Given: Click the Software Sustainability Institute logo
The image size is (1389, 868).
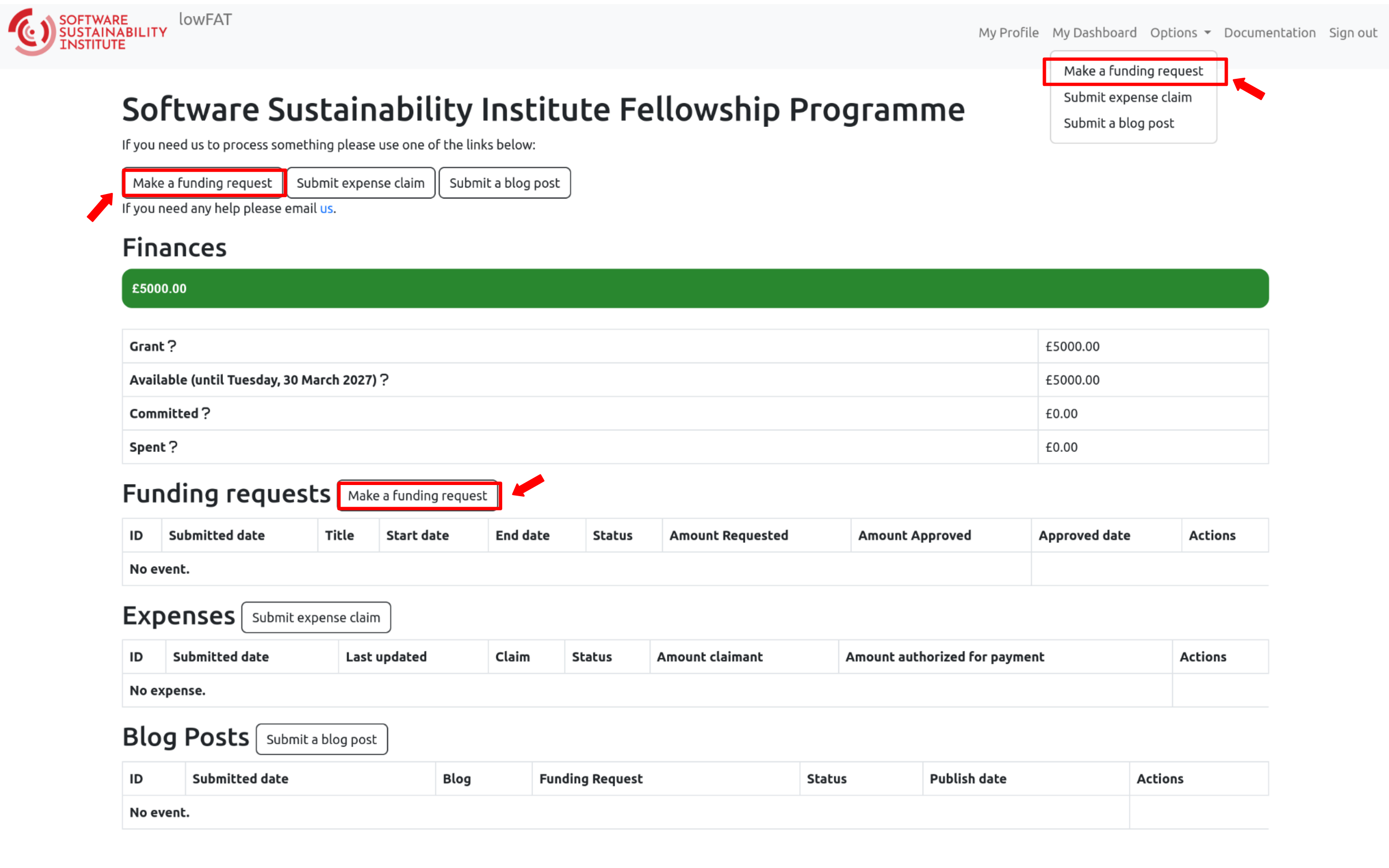Looking at the screenshot, I should pos(87,32).
